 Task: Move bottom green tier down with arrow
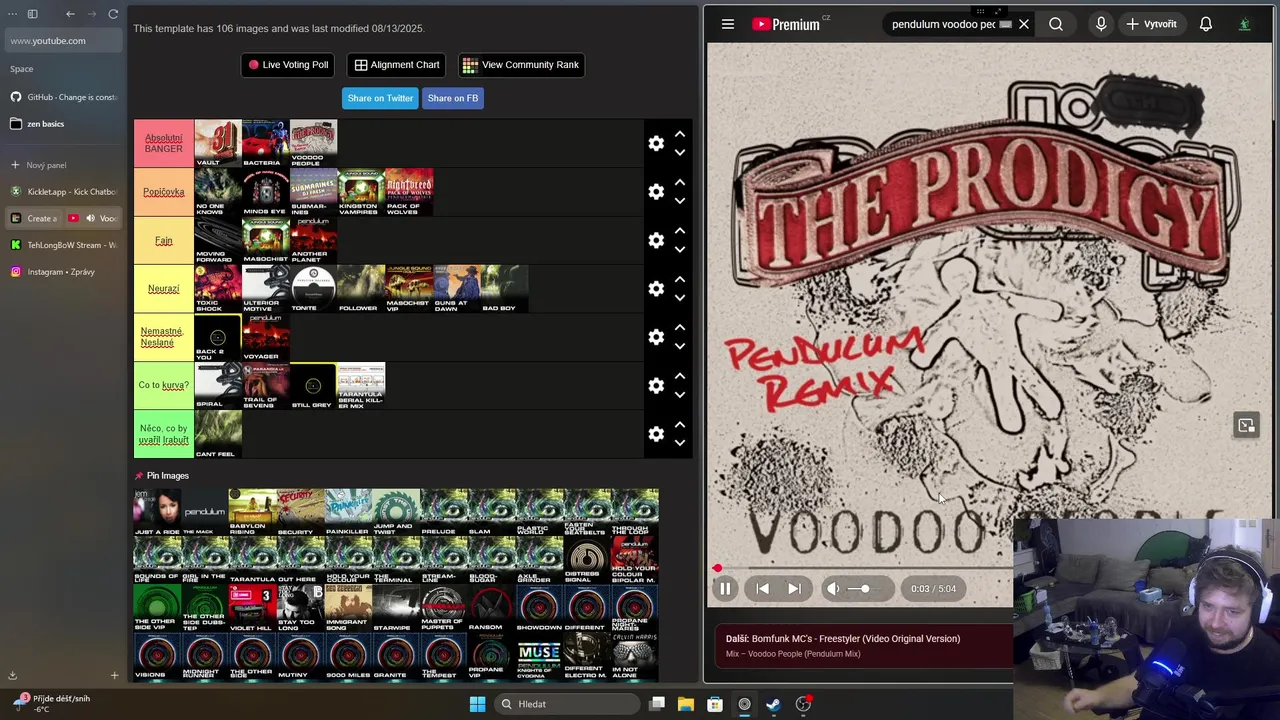click(680, 443)
